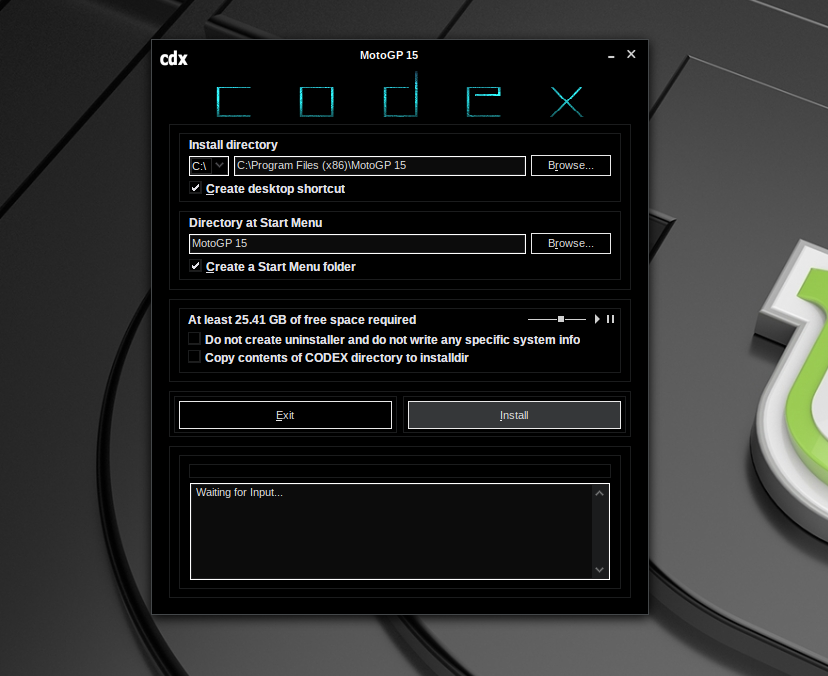Click the cdx logo icon
This screenshot has height=676, width=828.
174,59
